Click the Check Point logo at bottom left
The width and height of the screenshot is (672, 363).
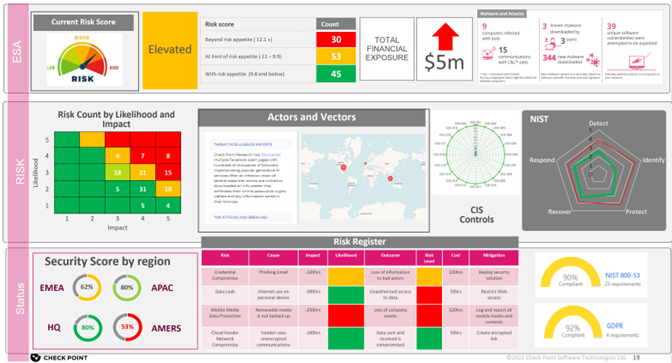[59, 357]
